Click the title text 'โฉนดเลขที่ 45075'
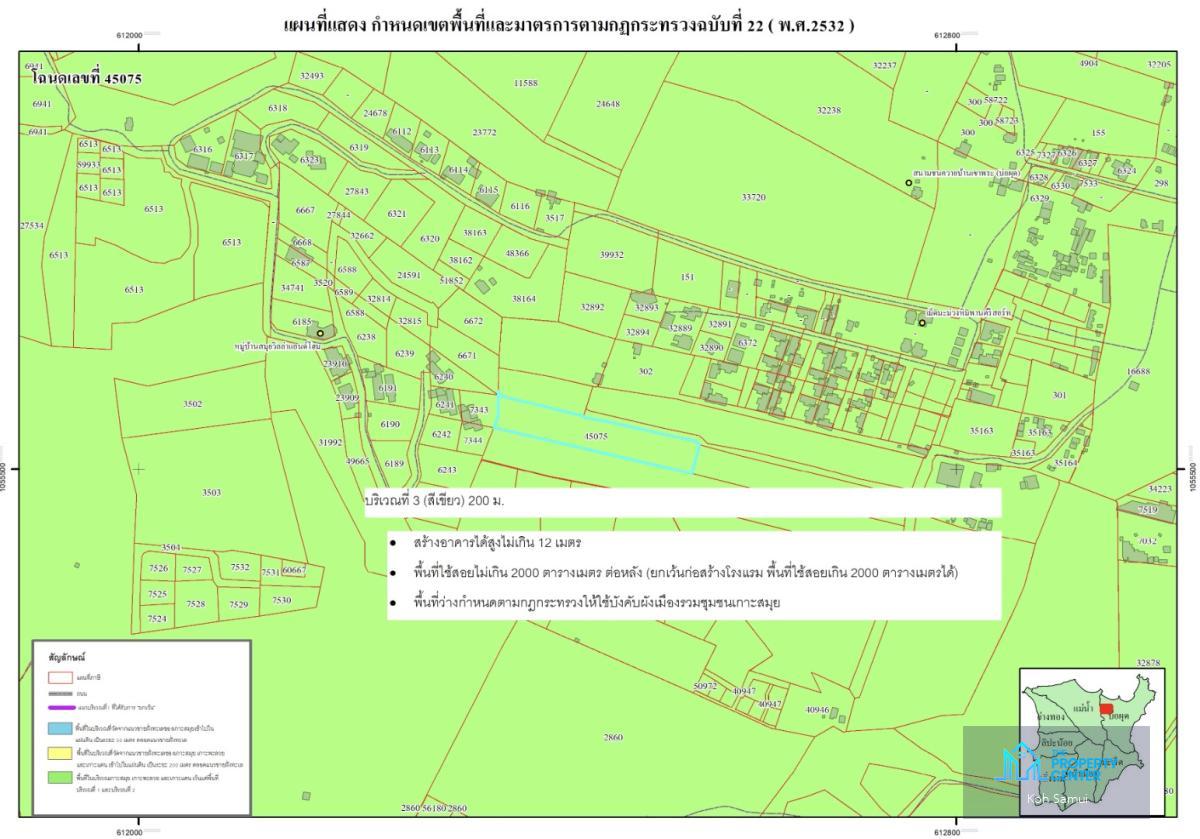The width and height of the screenshot is (1200, 839). [85, 77]
